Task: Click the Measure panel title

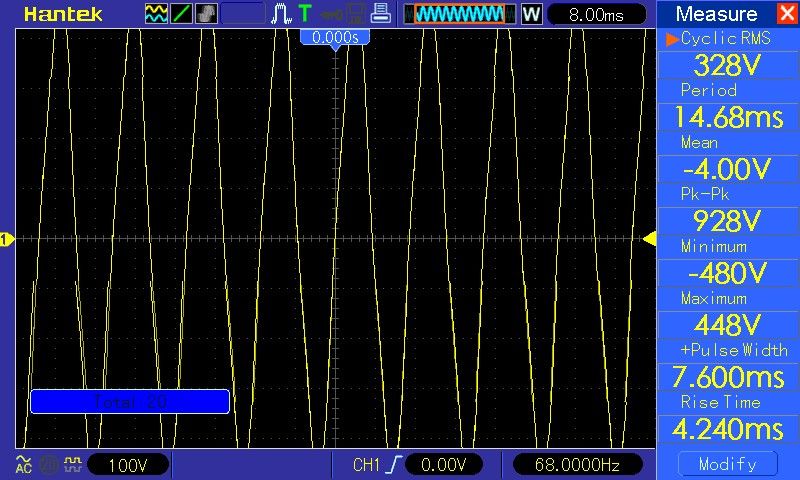Action: [x=716, y=14]
